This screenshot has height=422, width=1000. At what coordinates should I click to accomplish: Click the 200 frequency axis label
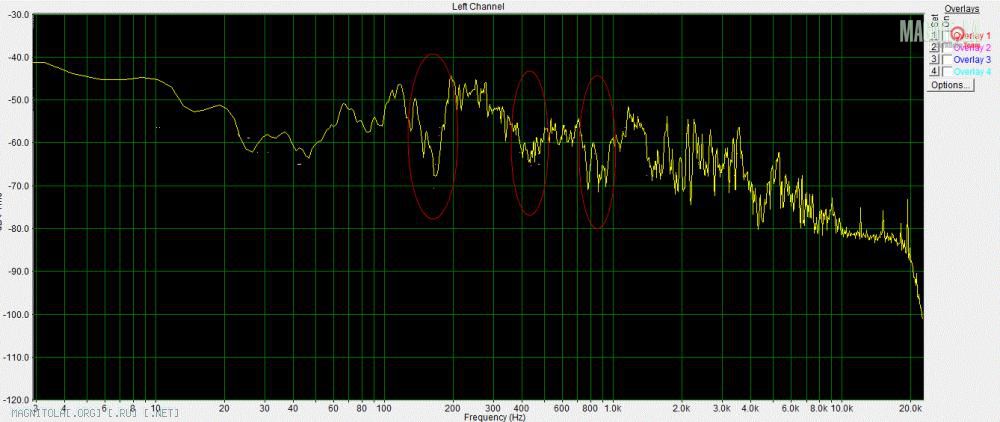(x=452, y=407)
